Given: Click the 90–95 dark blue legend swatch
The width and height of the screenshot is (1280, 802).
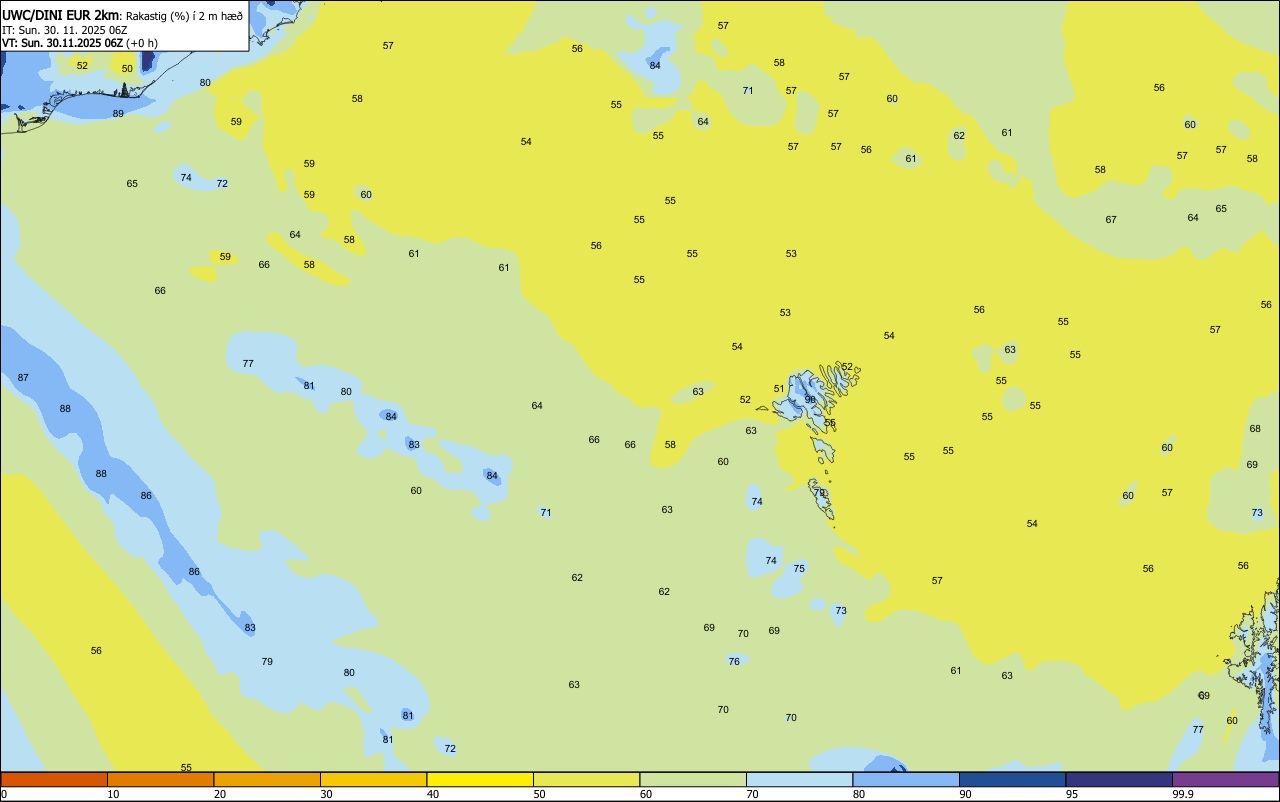Looking at the screenshot, I should click(1012, 779).
